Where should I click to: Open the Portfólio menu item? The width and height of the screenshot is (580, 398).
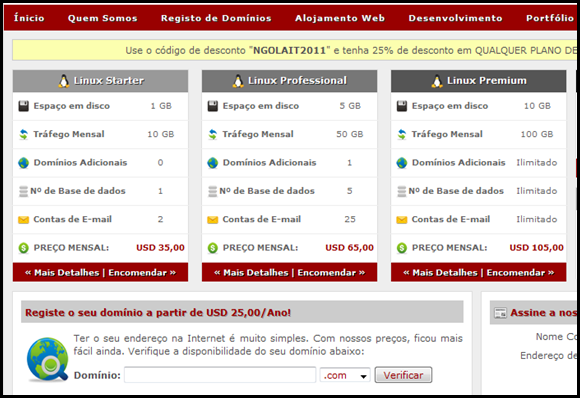550,18
